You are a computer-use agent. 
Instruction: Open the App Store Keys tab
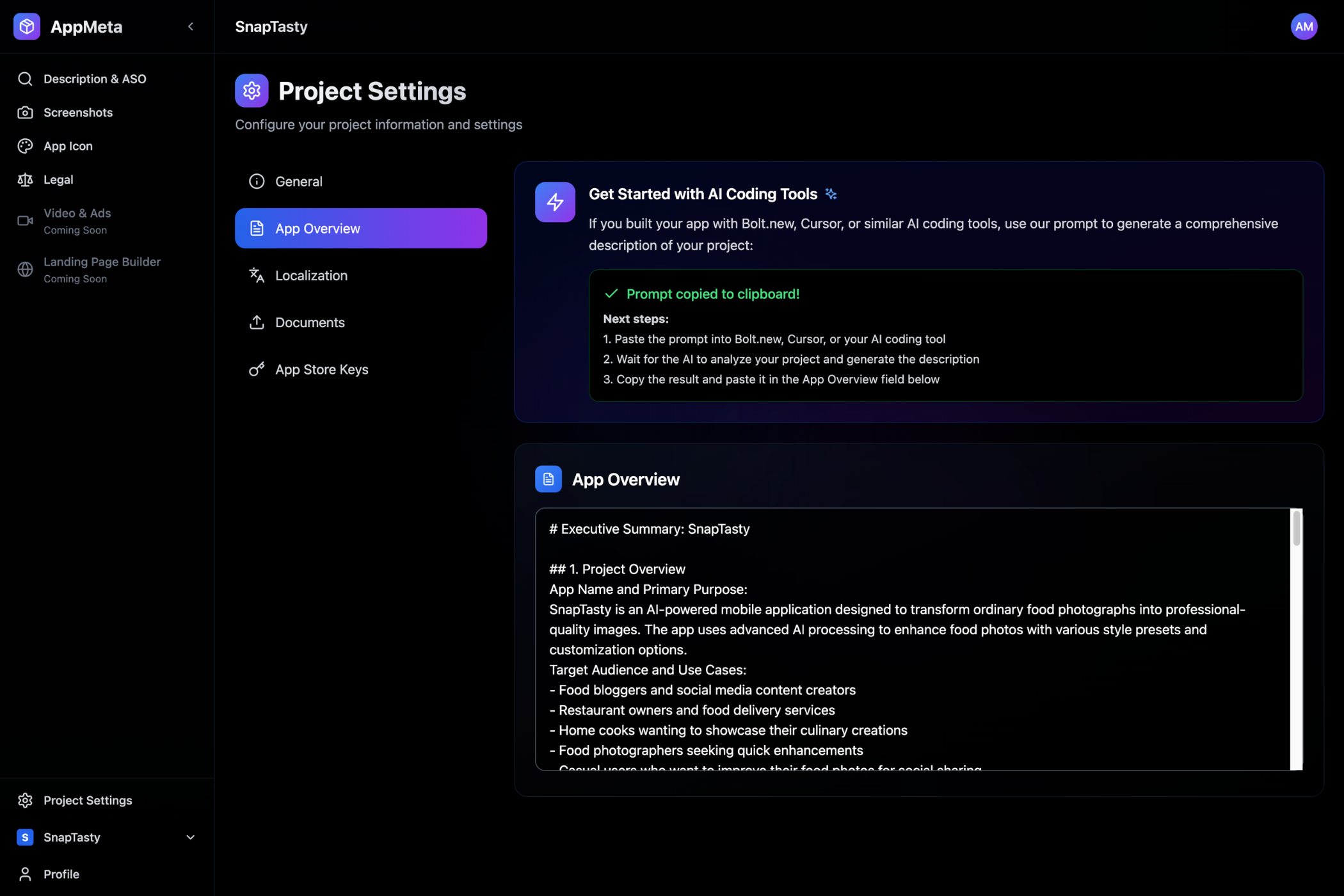coord(321,370)
